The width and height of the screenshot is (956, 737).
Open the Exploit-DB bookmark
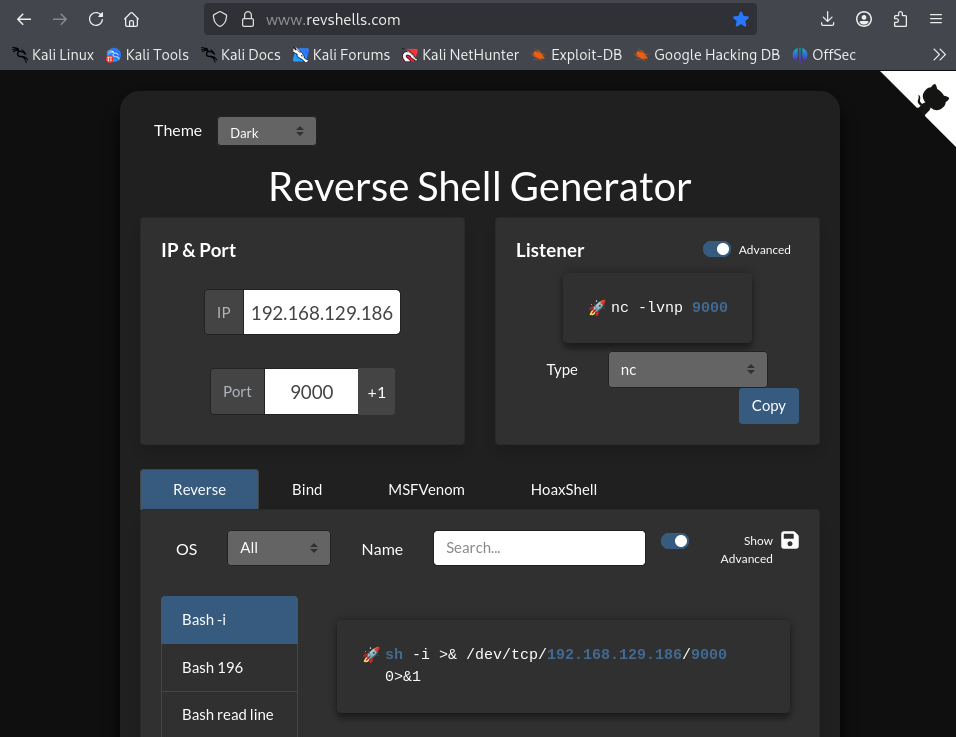pyautogui.click(x=577, y=55)
